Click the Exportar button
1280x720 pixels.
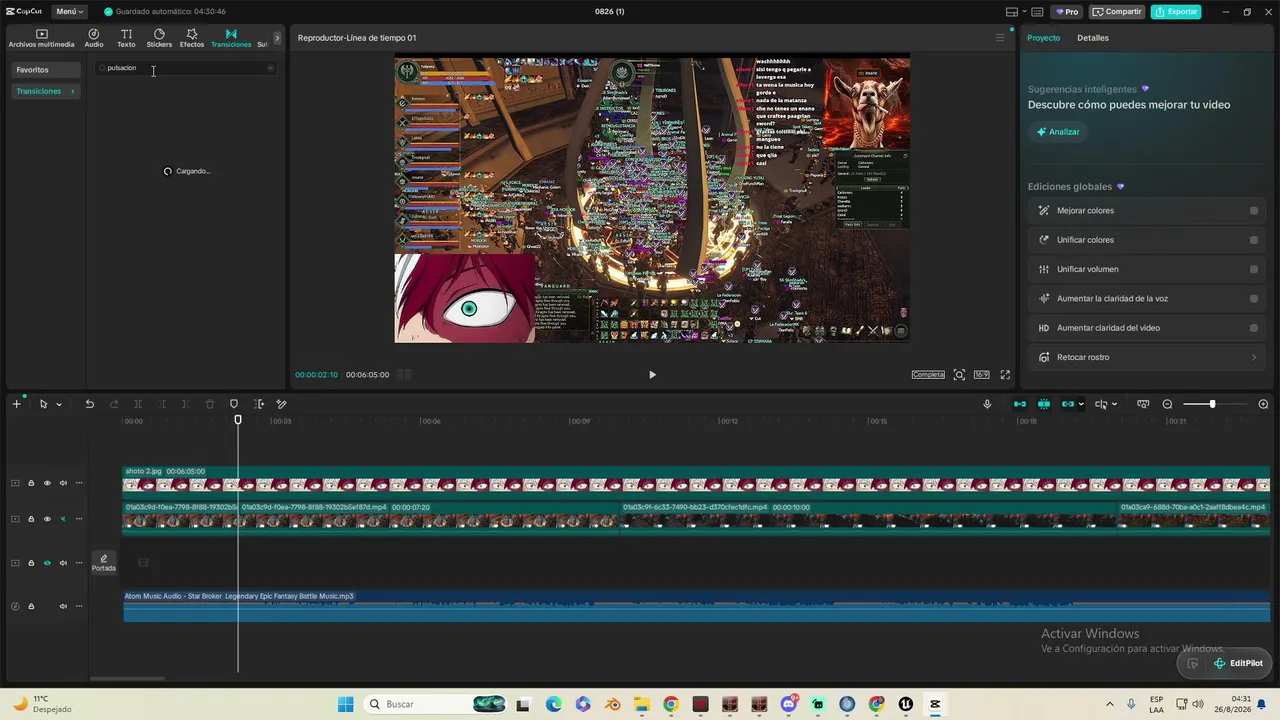click(x=1176, y=12)
